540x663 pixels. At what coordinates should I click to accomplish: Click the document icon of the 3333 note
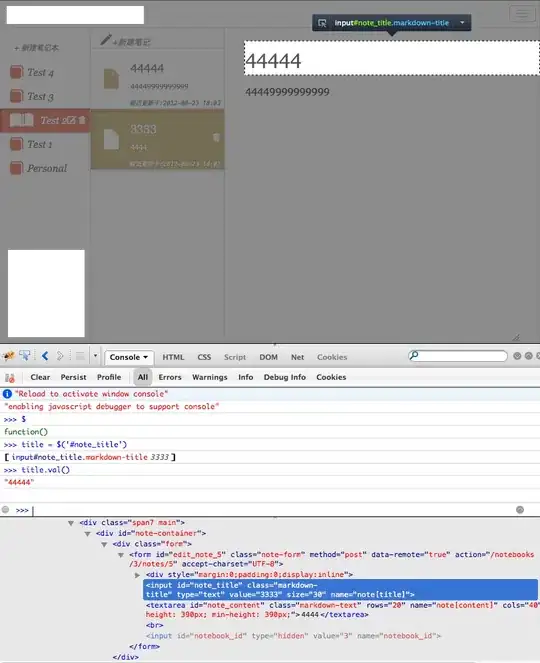[x=112, y=140]
